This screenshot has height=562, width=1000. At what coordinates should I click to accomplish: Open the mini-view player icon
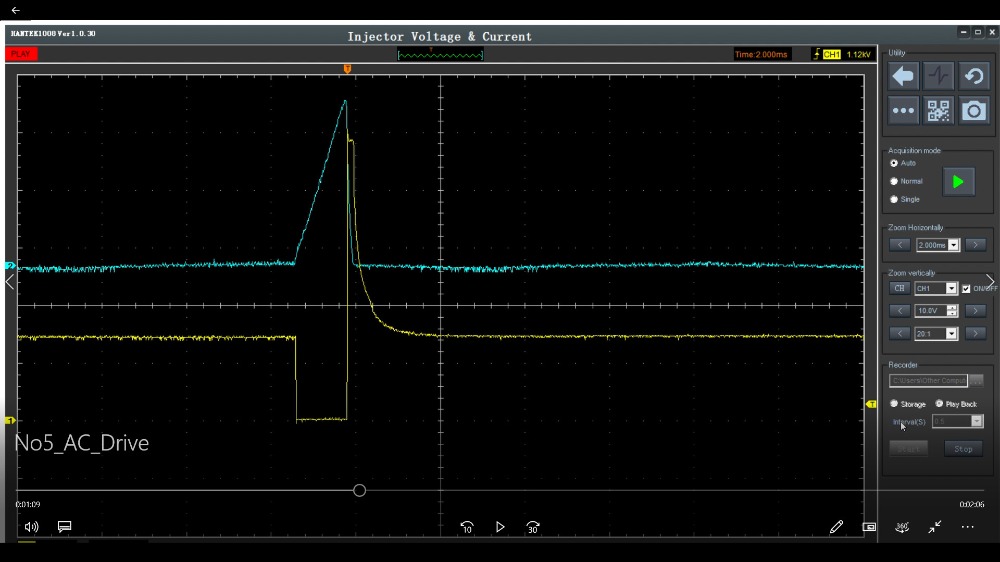coord(869,527)
